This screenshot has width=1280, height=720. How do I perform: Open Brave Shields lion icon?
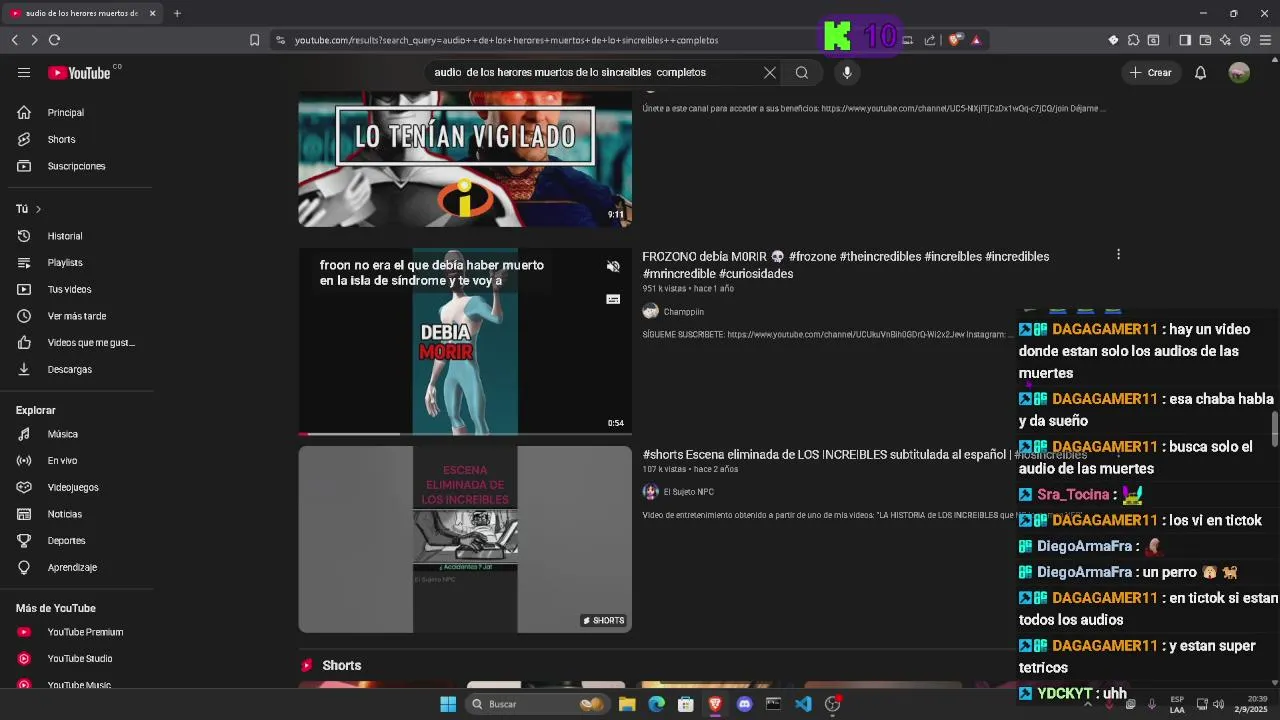pyautogui.click(x=955, y=40)
